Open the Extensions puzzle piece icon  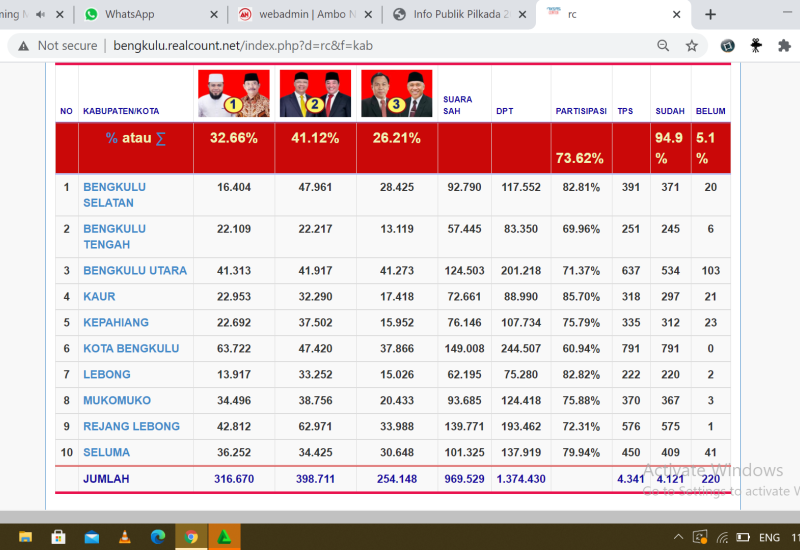784,45
